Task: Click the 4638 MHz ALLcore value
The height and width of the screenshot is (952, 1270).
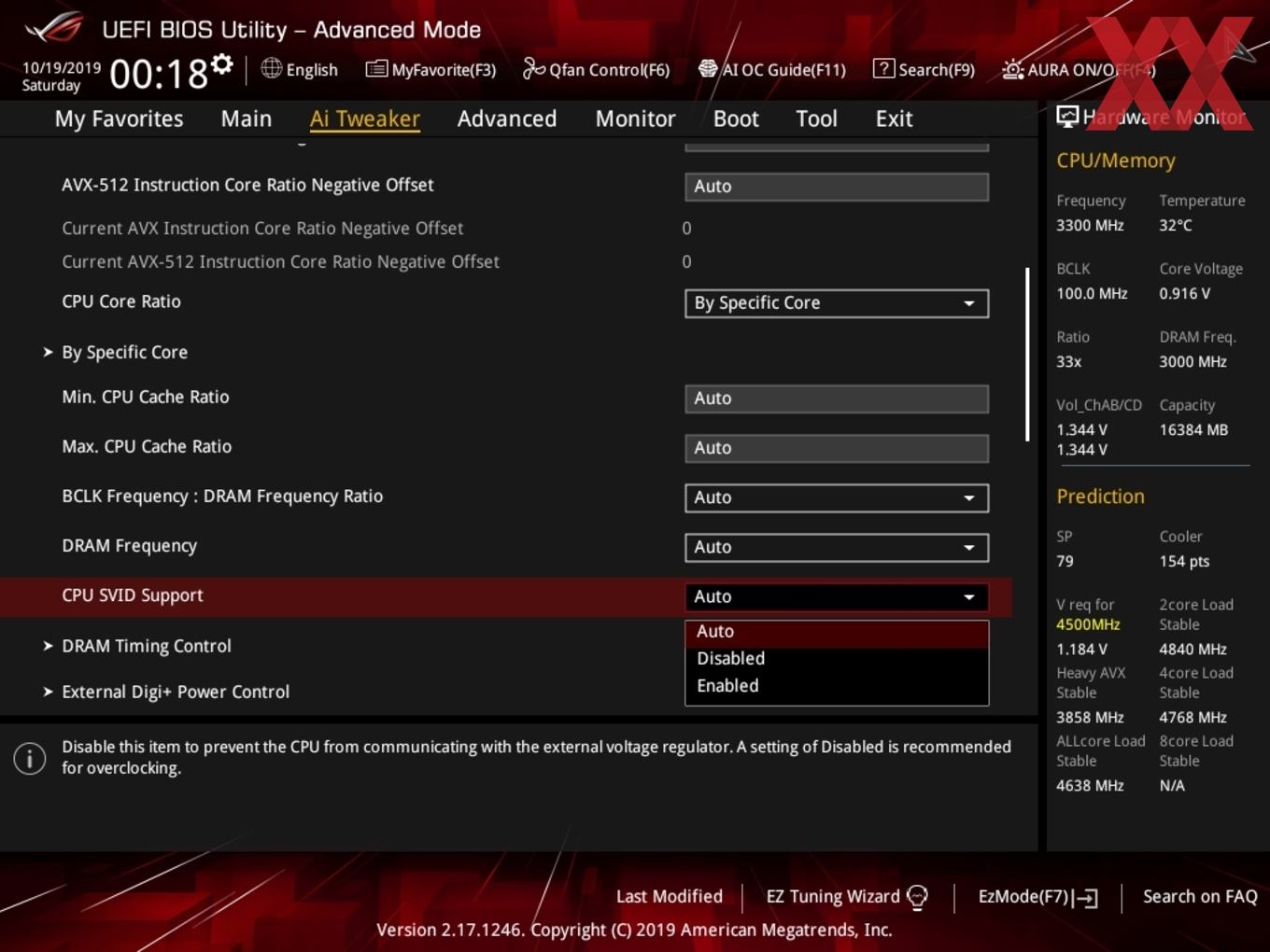Action: pyautogui.click(x=1090, y=786)
